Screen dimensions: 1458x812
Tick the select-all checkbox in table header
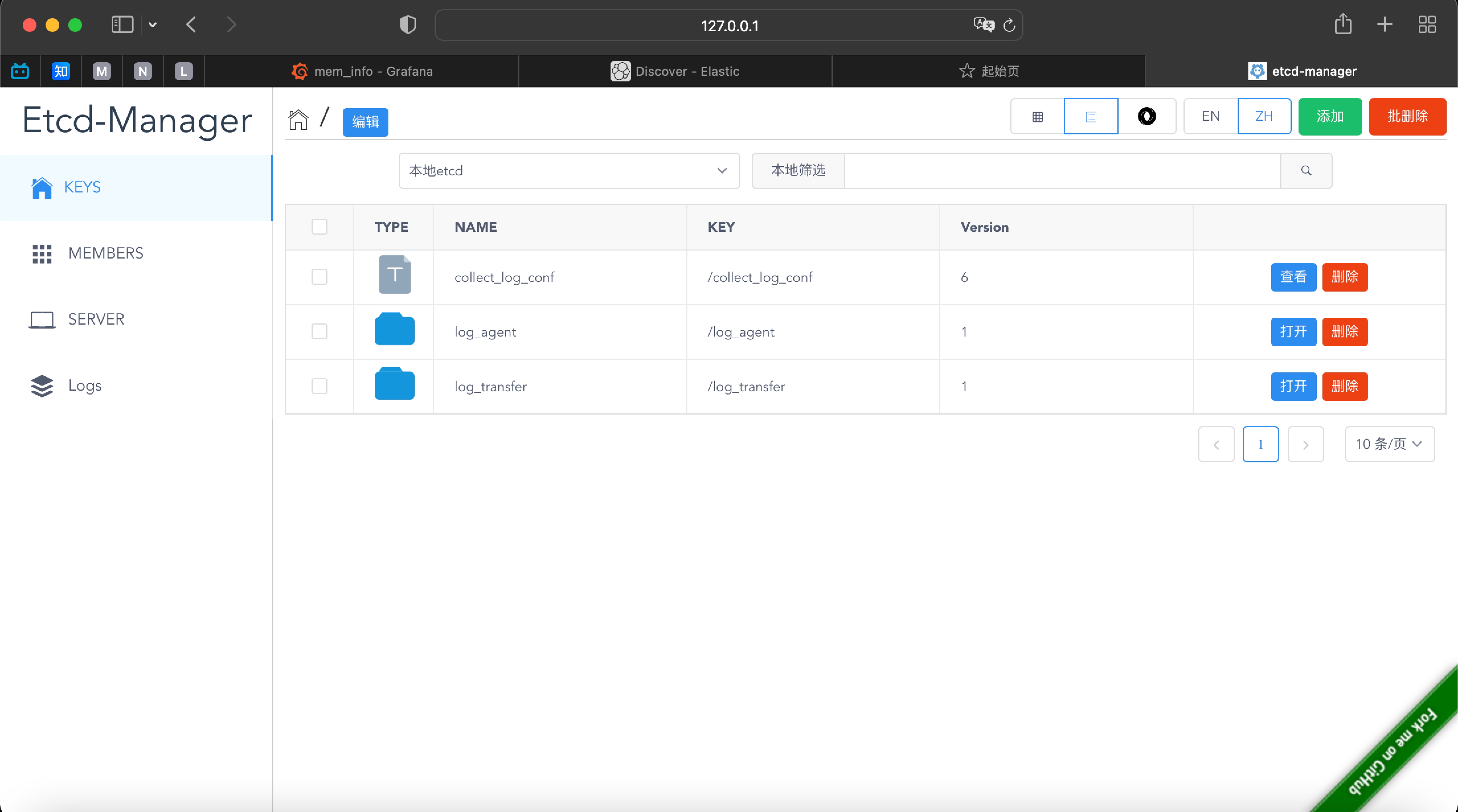320,227
